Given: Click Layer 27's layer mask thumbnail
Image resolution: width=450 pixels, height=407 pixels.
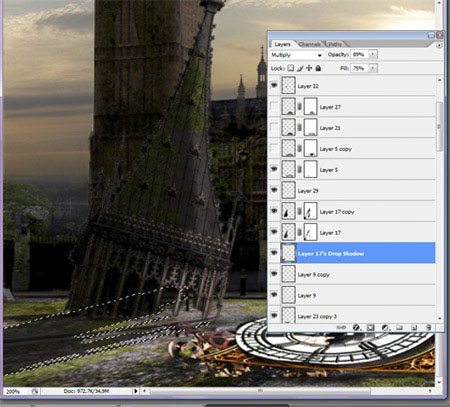Looking at the screenshot, I should coord(311,107).
